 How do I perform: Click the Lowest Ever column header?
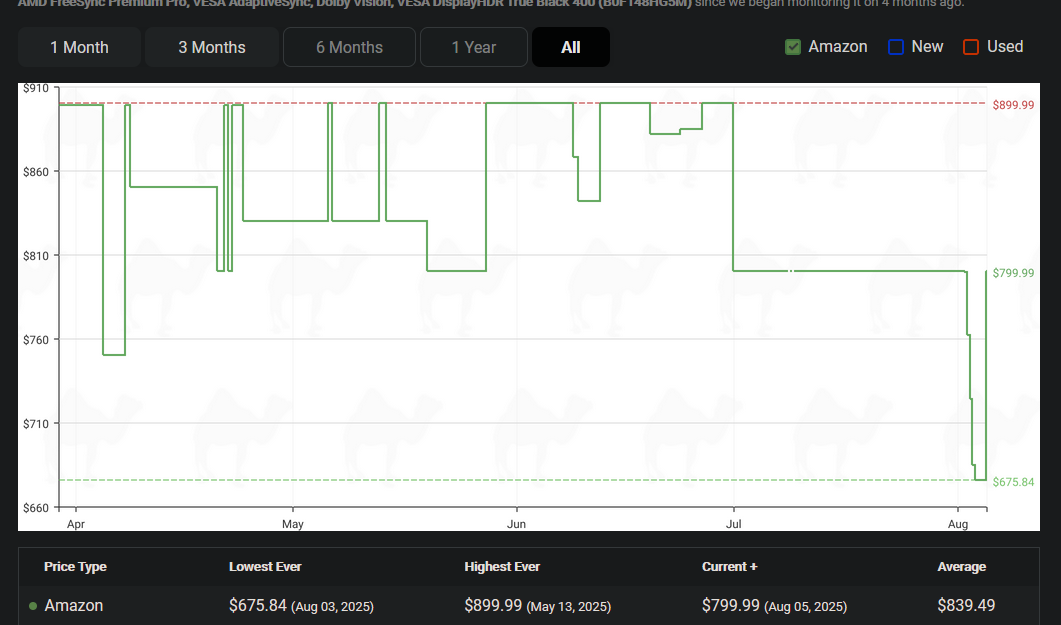(x=265, y=567)
